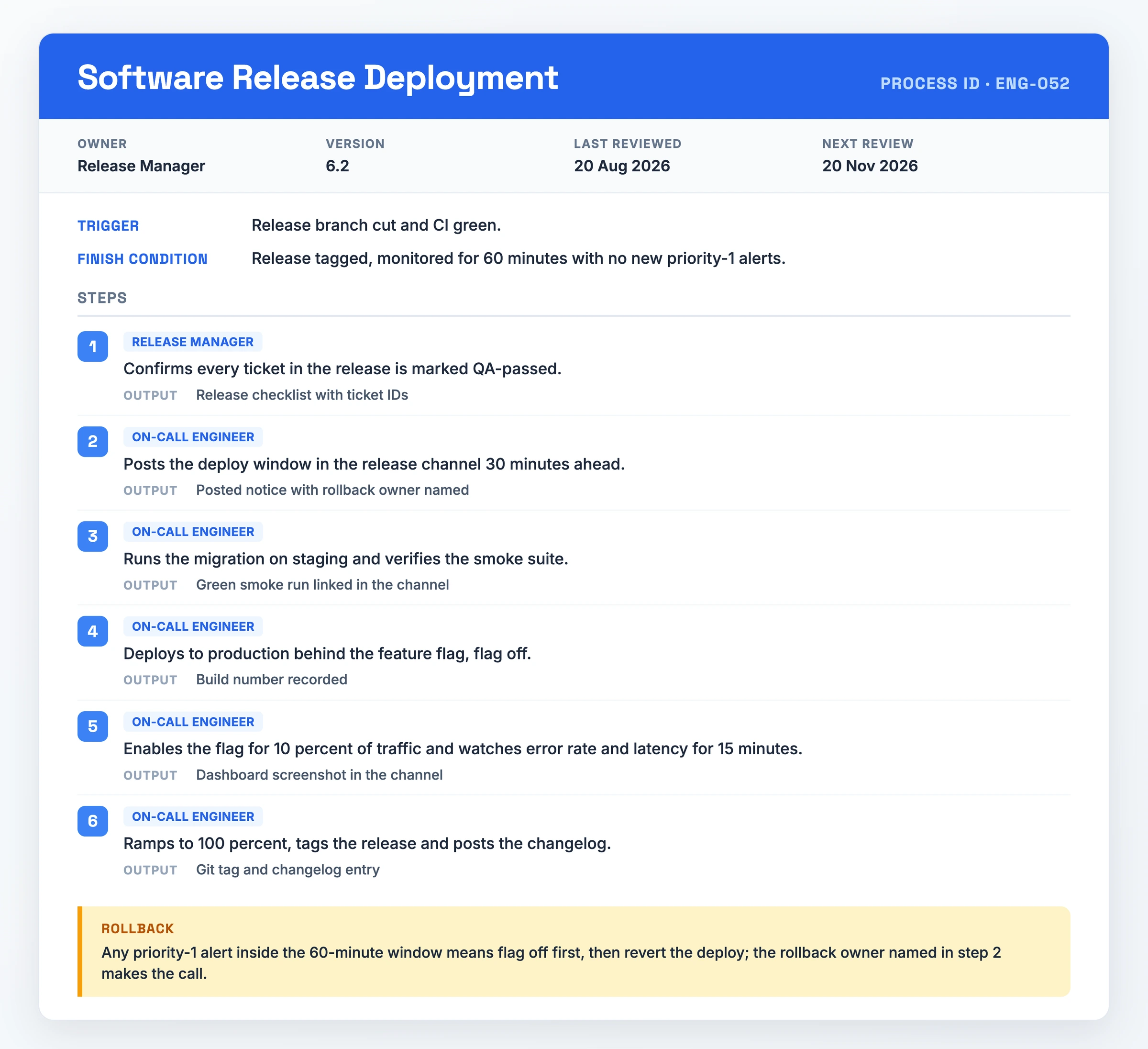This screenshot has height=1049, width=1148.
Task: Click the version value '6.2'
Action: (338, 166)
